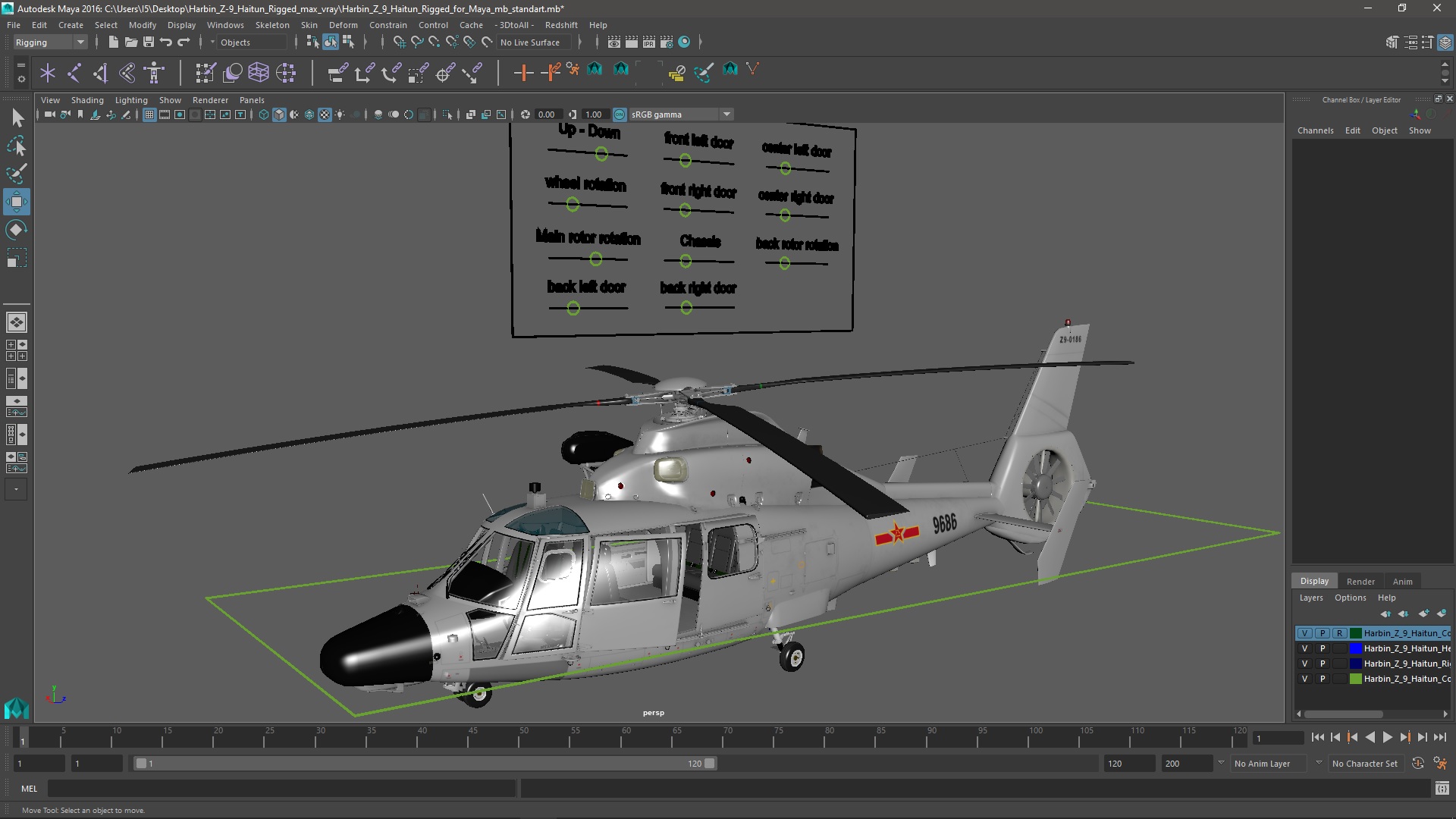The height and width of the screenshot is (819, 1456).
Task: Select the Move tool in the toolbox
Action: point(16,202)
